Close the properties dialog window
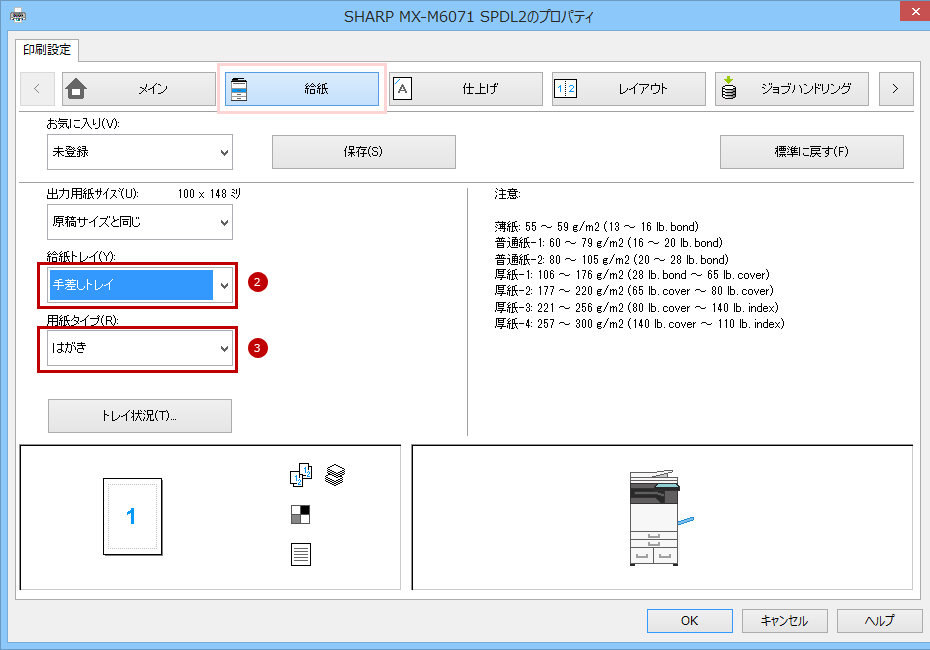Screen dimensions: 930x650 click(915, 11)
